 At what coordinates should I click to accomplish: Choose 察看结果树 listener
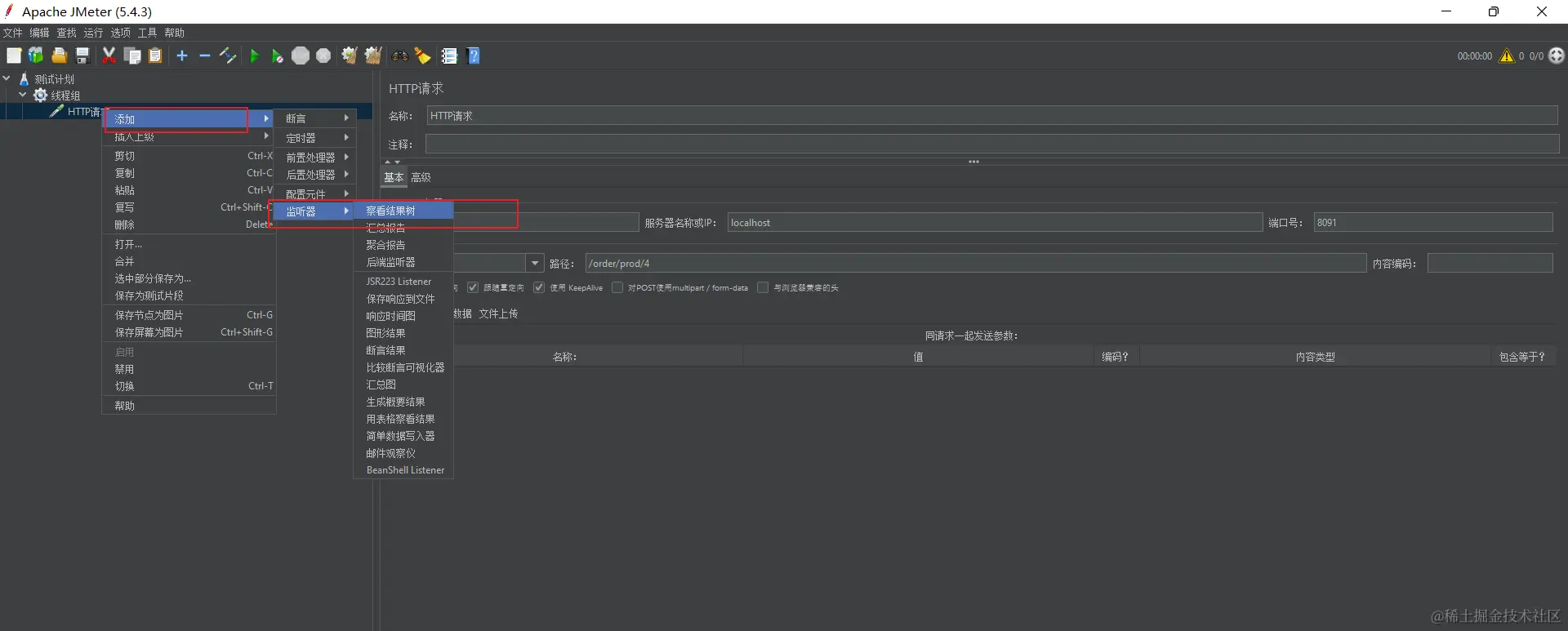click(403, 211)
